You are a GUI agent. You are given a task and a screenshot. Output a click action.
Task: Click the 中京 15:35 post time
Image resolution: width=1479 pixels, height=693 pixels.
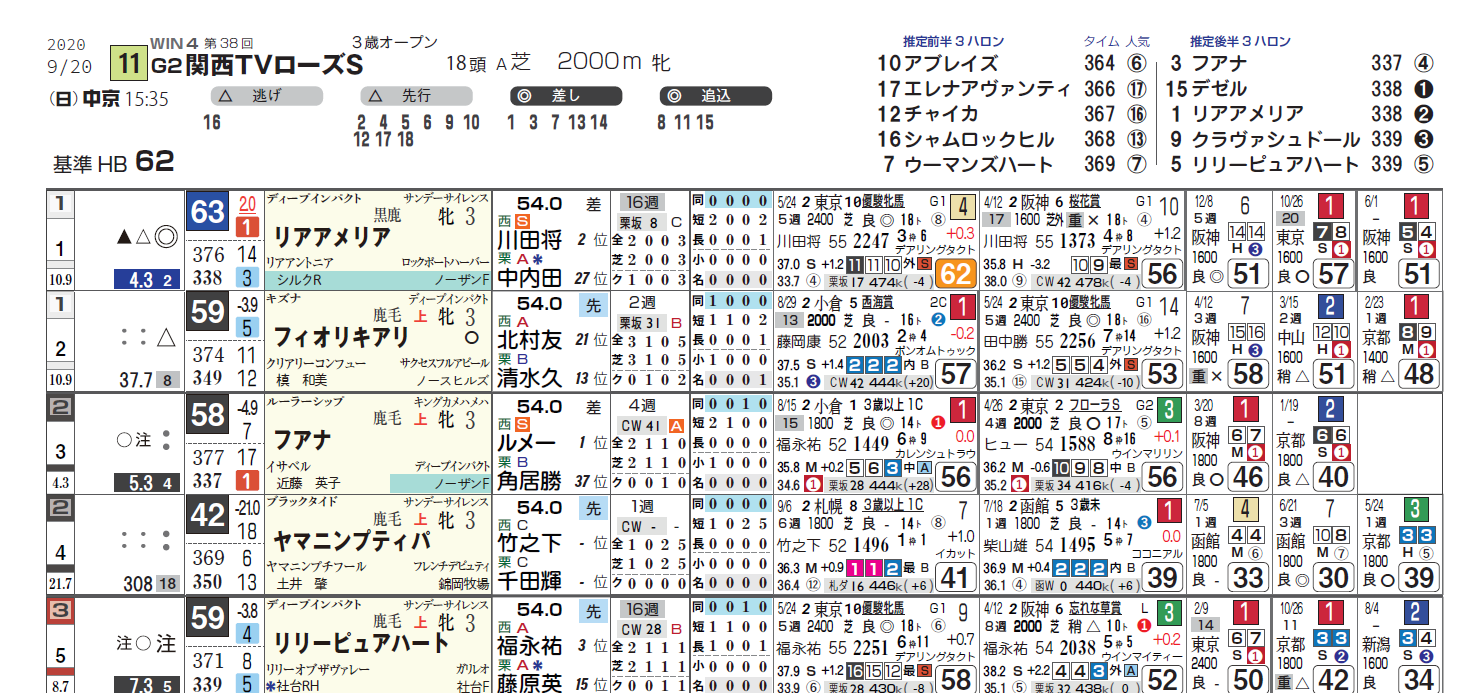126,99
